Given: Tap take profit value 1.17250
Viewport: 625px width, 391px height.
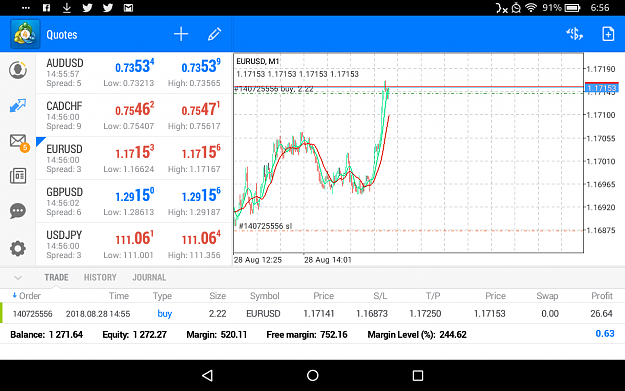Looking at the screenshot, I should tap(425, 314).
